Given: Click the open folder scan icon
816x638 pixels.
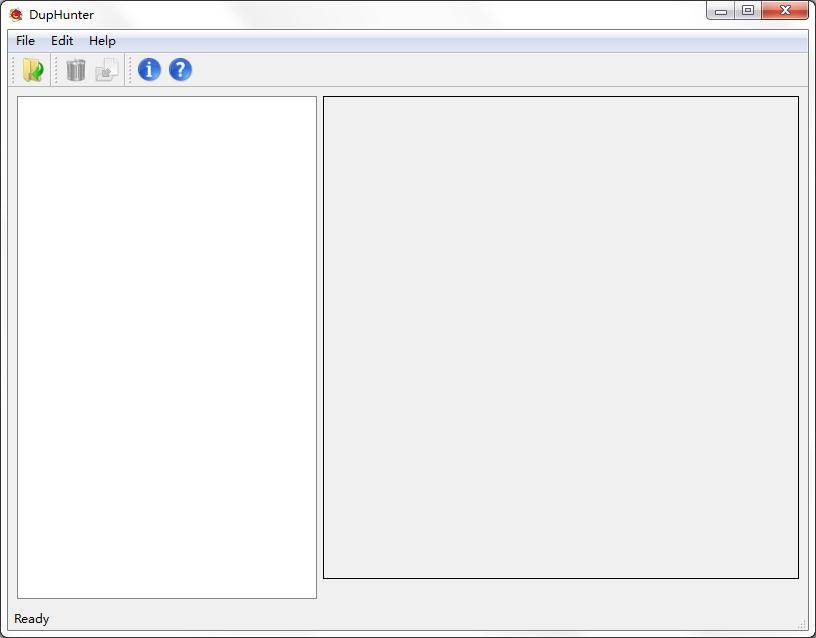Looking at the screenshot, I should 33,70.
